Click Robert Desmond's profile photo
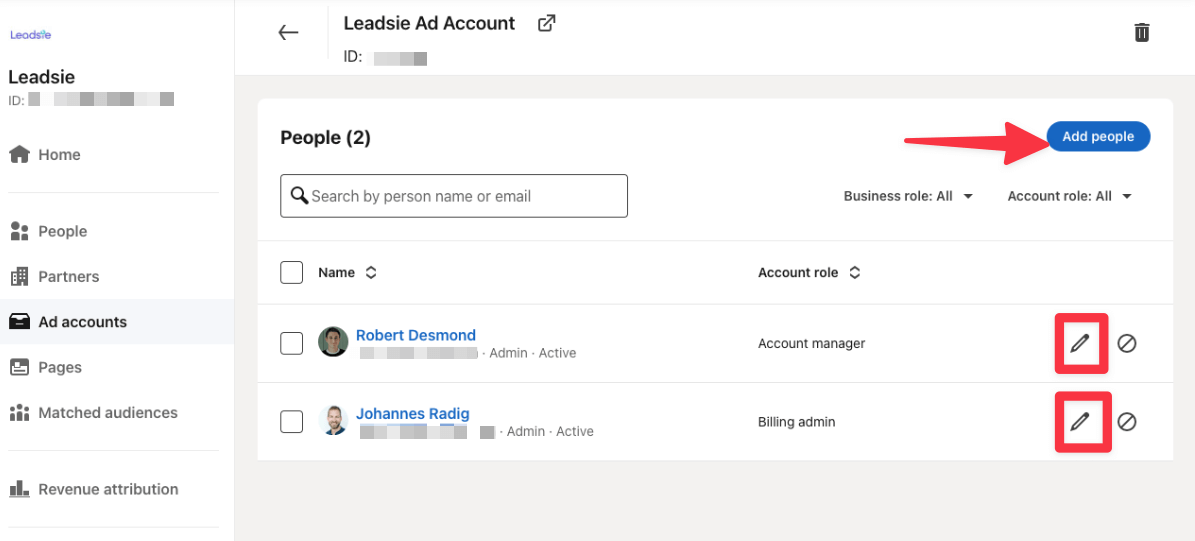 coord(333,341)
